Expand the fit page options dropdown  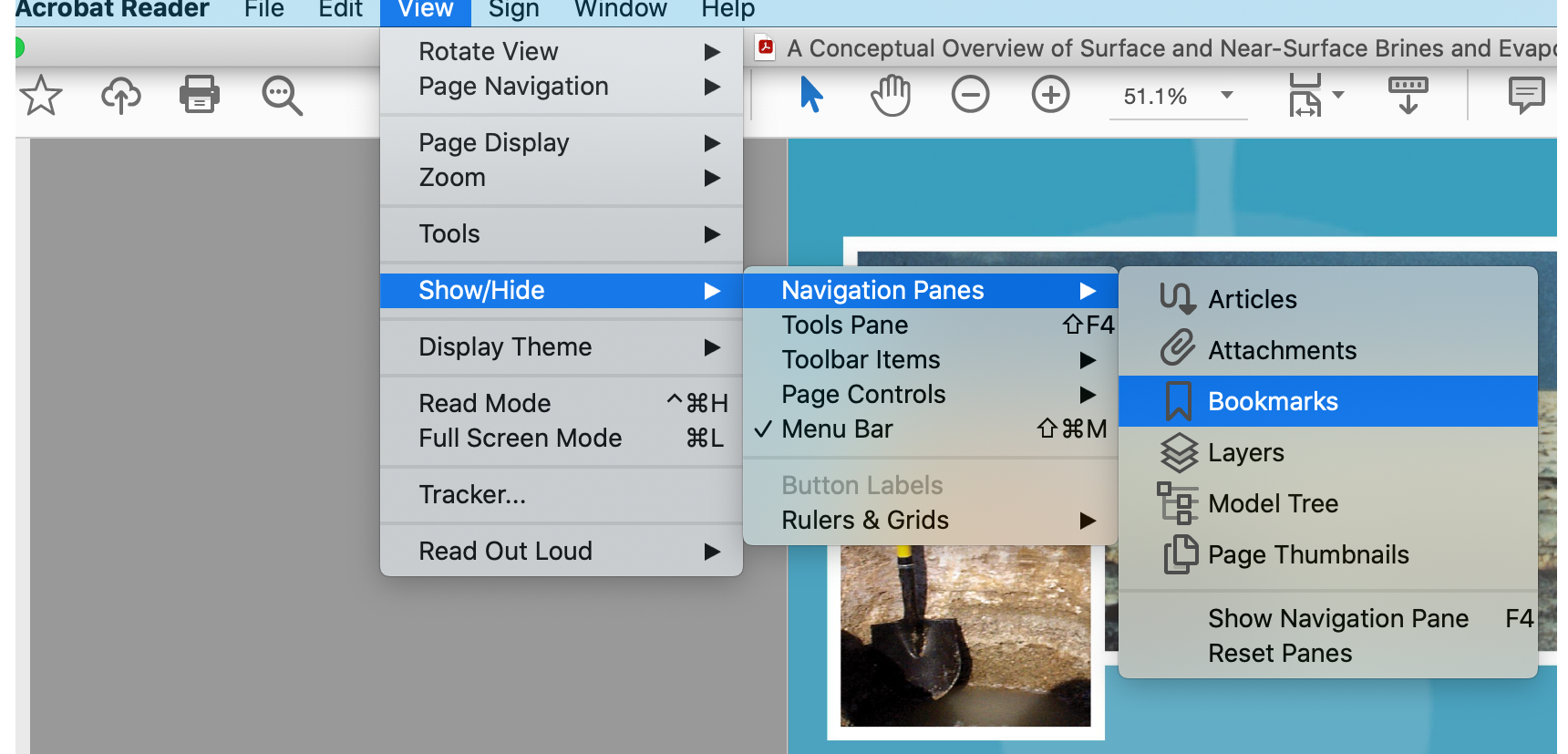coord(1338,95)
